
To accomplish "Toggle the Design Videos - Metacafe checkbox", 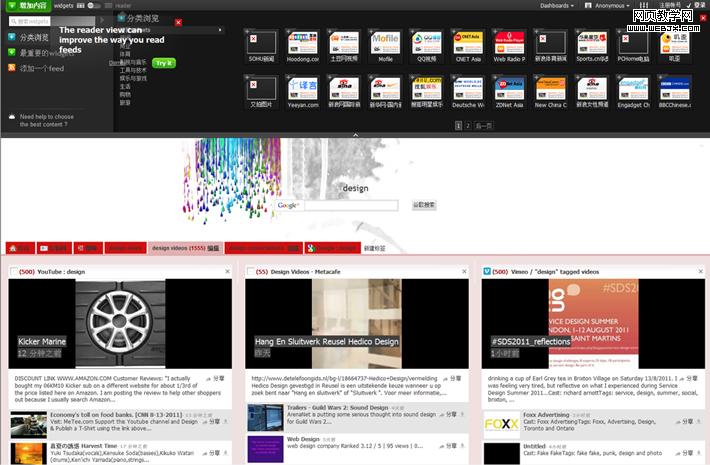I will click(250, 272).
